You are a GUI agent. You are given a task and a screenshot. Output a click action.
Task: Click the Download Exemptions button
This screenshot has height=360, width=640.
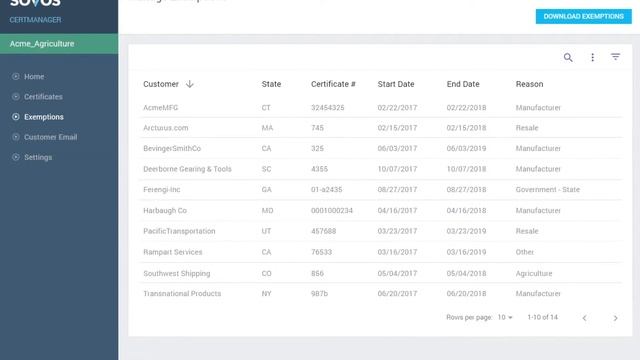click(583, 16)
